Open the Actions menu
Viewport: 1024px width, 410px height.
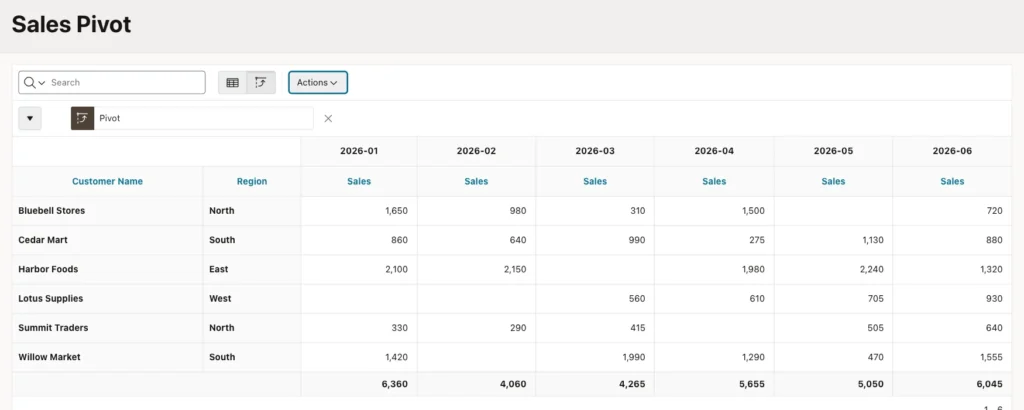(317, 83)
